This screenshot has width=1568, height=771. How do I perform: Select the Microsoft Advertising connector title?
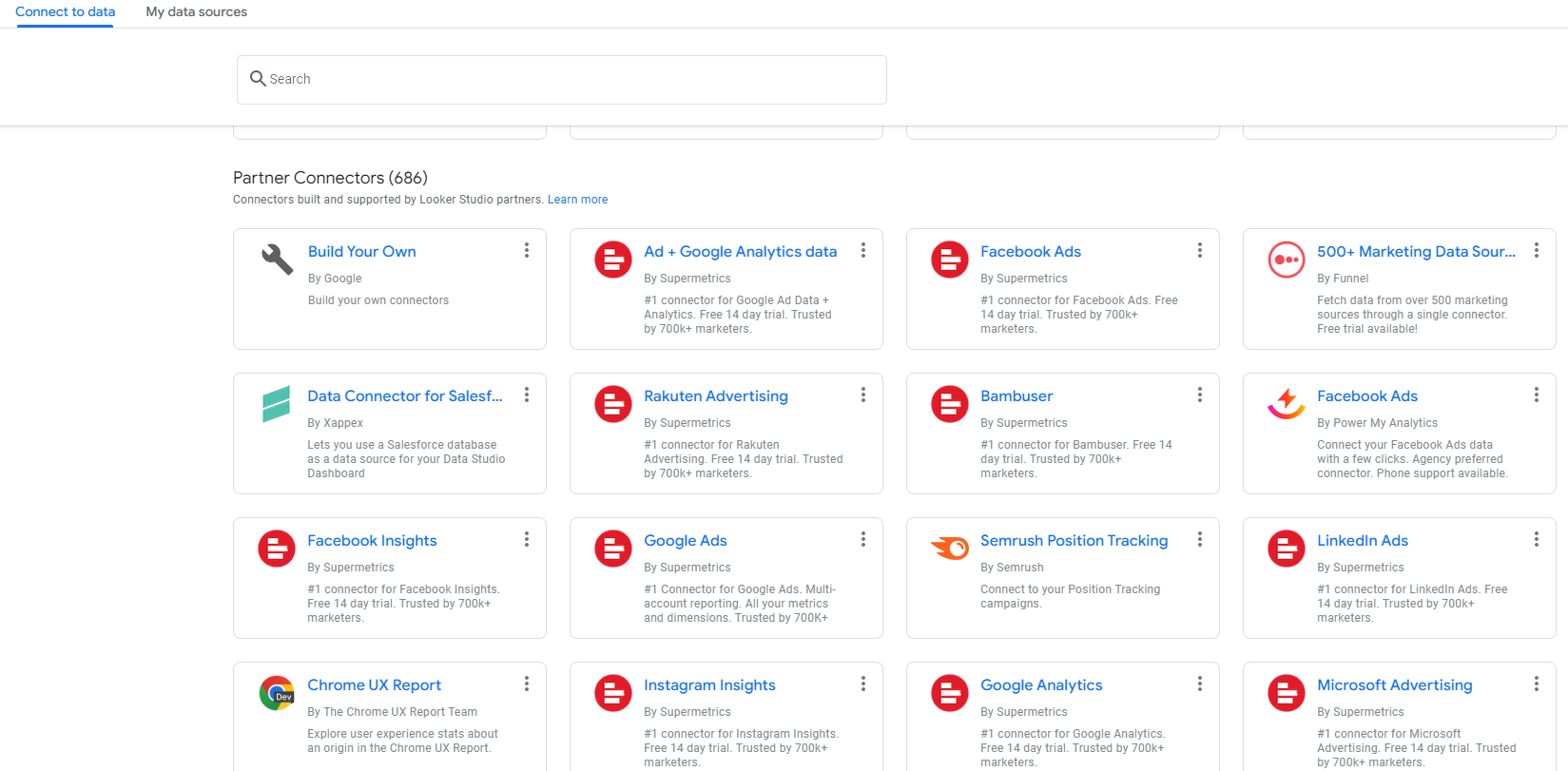(1394, 685)
